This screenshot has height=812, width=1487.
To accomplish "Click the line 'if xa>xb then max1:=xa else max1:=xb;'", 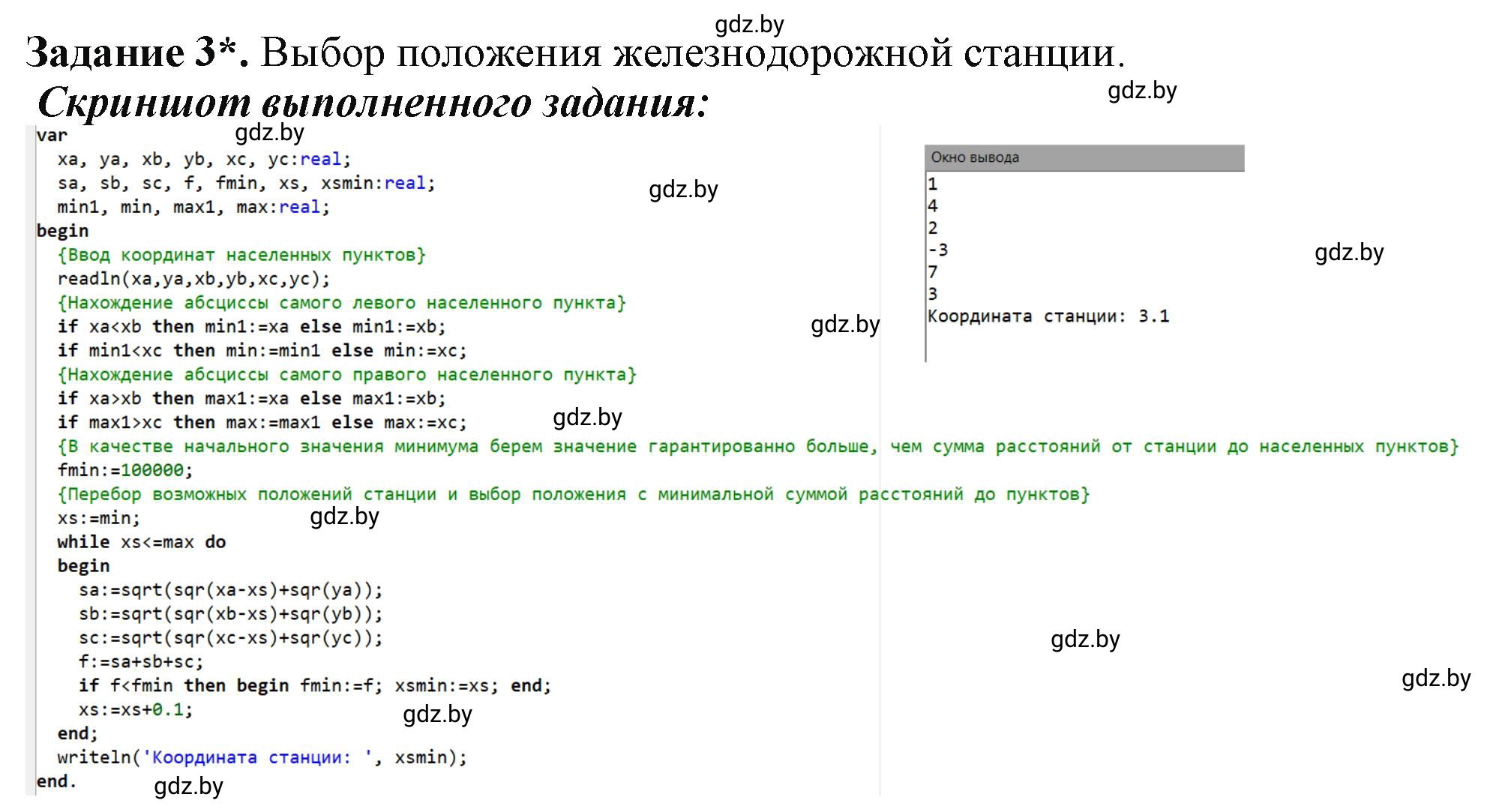I will (x=251, y=399).
